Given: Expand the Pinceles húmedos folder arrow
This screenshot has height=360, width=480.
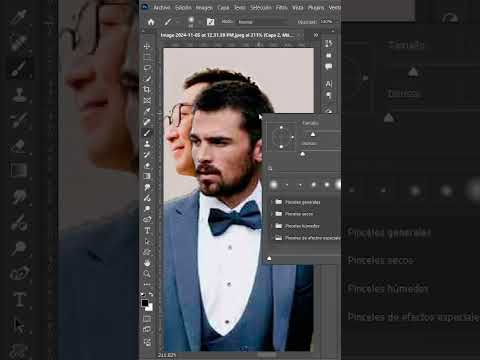Looking at the screenshot, I should pyautogui.click(x=272, y=226).
